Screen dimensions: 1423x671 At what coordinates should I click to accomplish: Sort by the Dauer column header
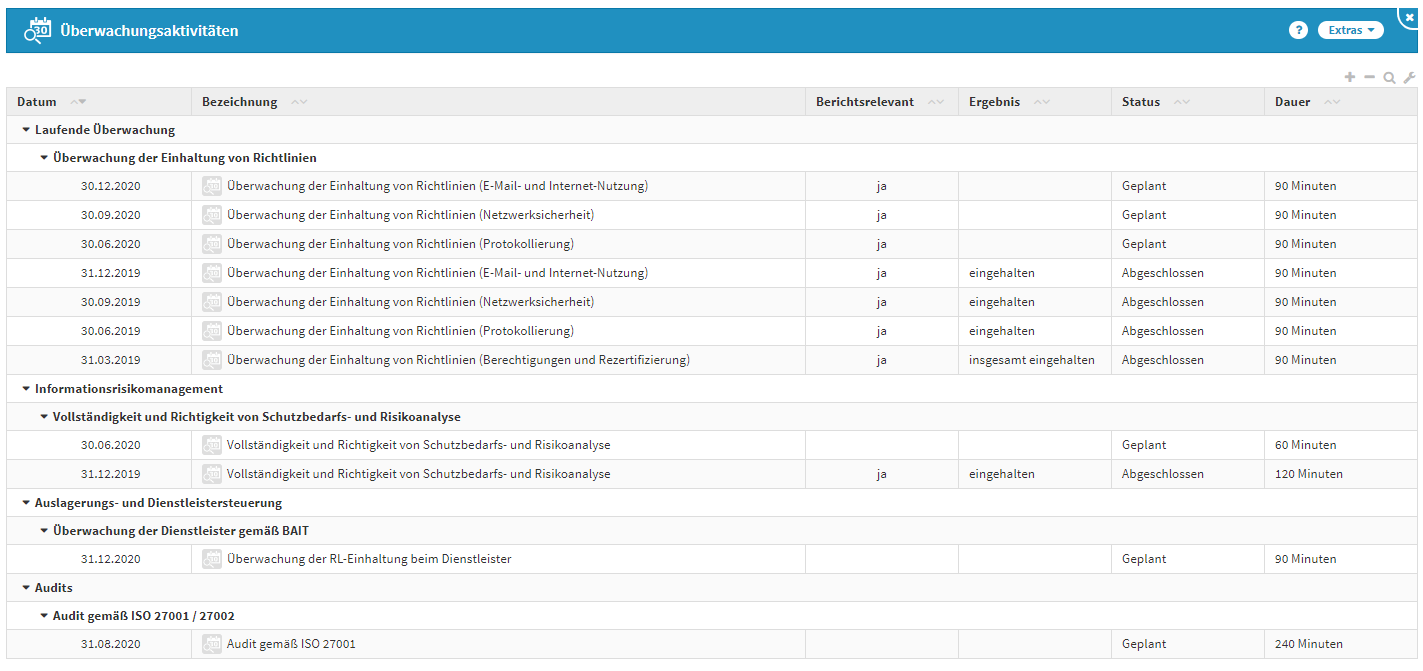(1292, 102)
